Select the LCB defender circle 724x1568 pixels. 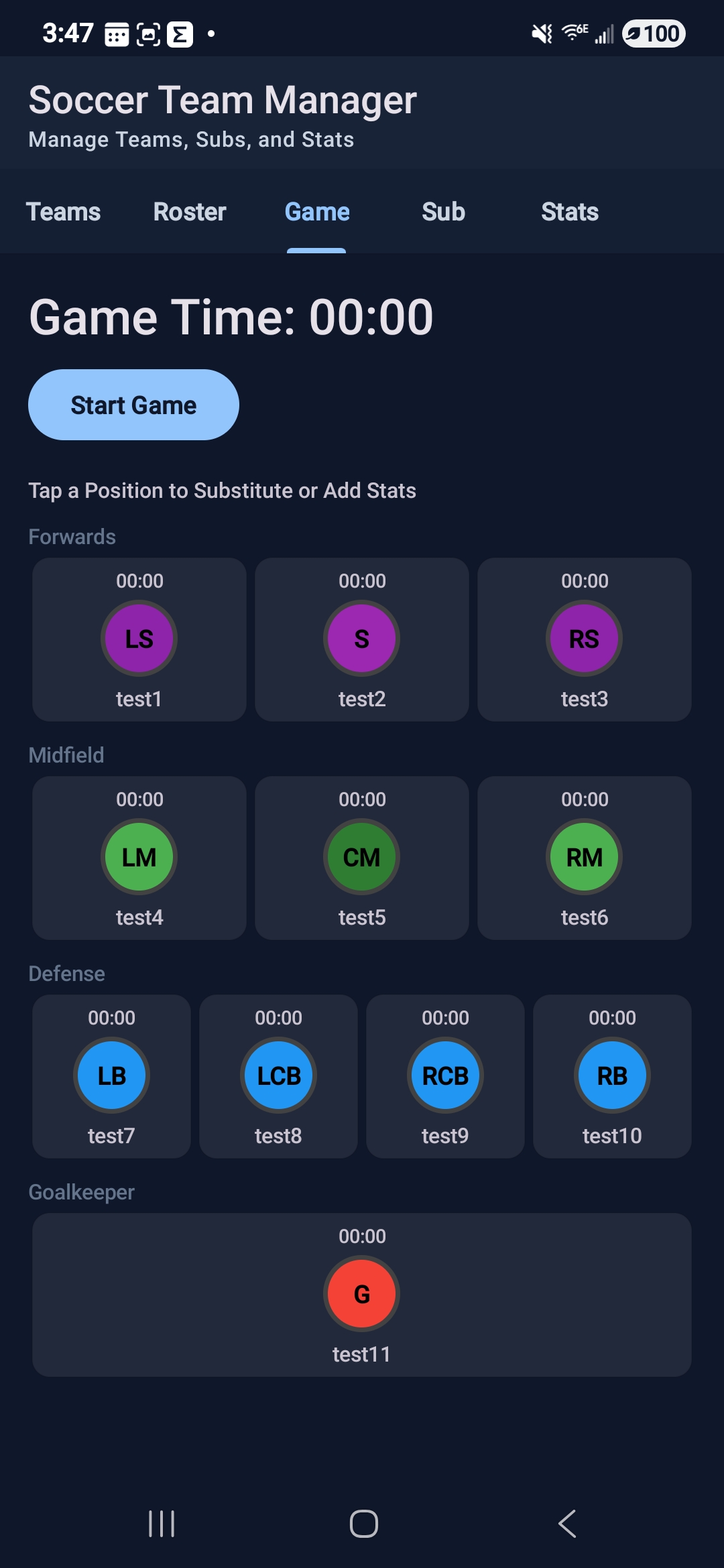[278, 1075]
